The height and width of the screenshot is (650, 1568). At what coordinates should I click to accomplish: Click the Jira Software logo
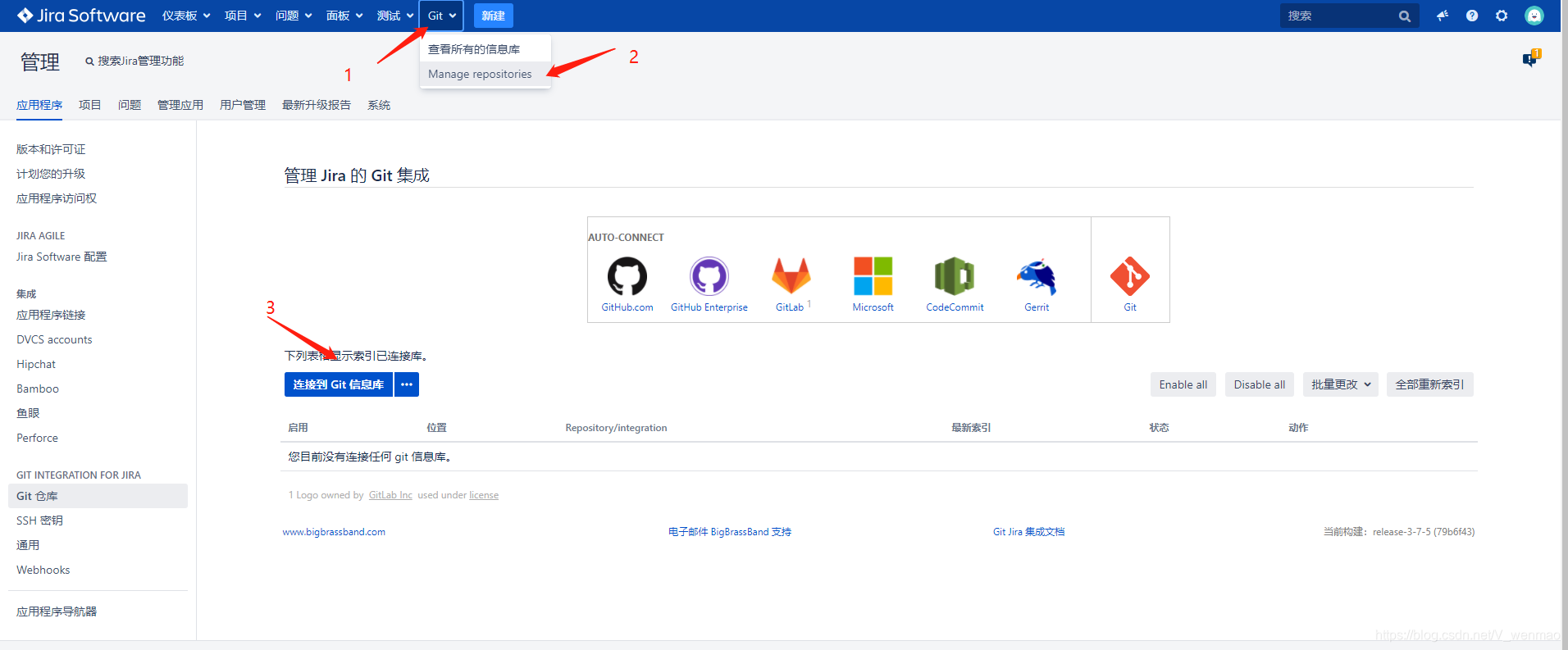[81, 16]
